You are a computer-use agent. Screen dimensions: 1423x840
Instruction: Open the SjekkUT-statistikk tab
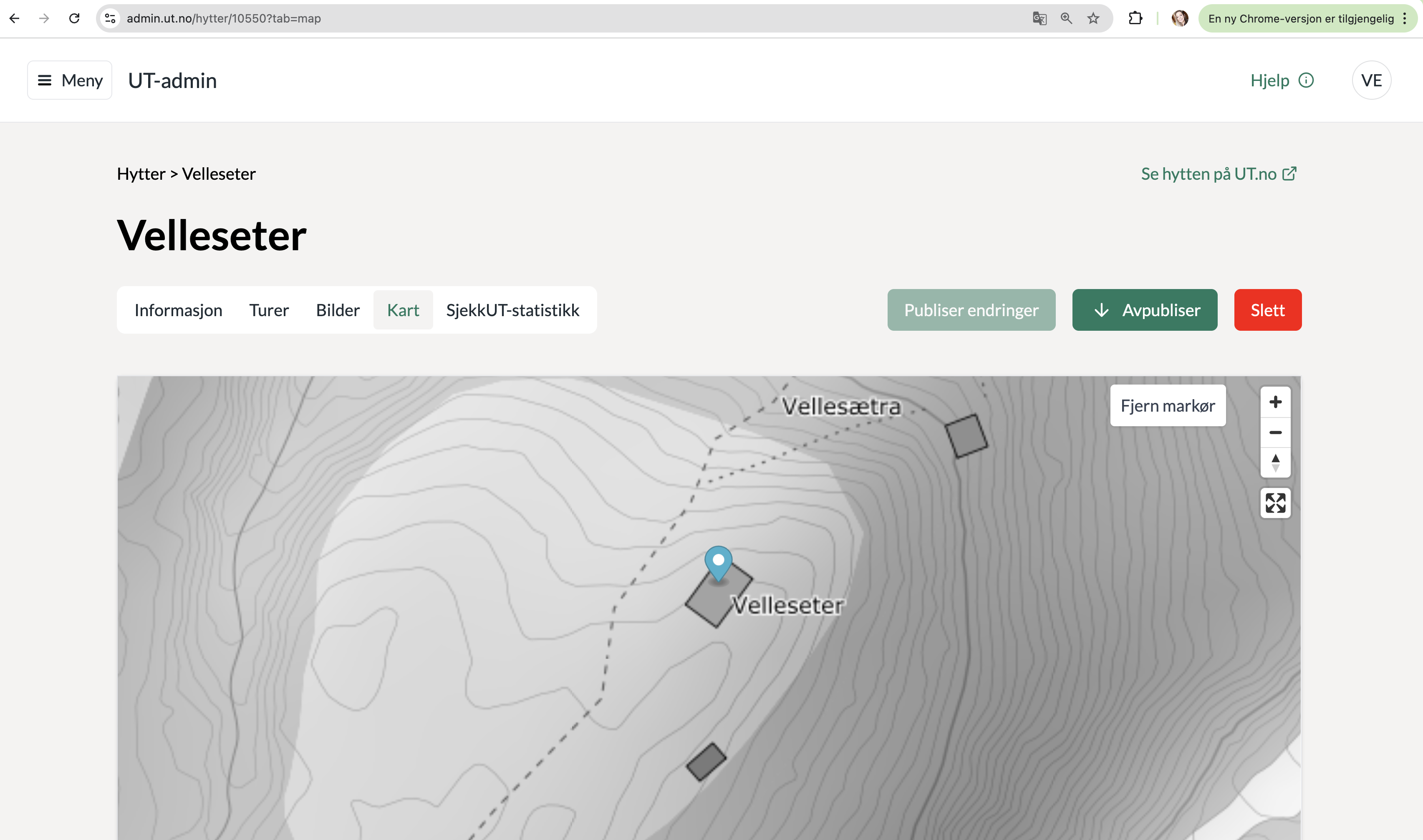(512, 310)
